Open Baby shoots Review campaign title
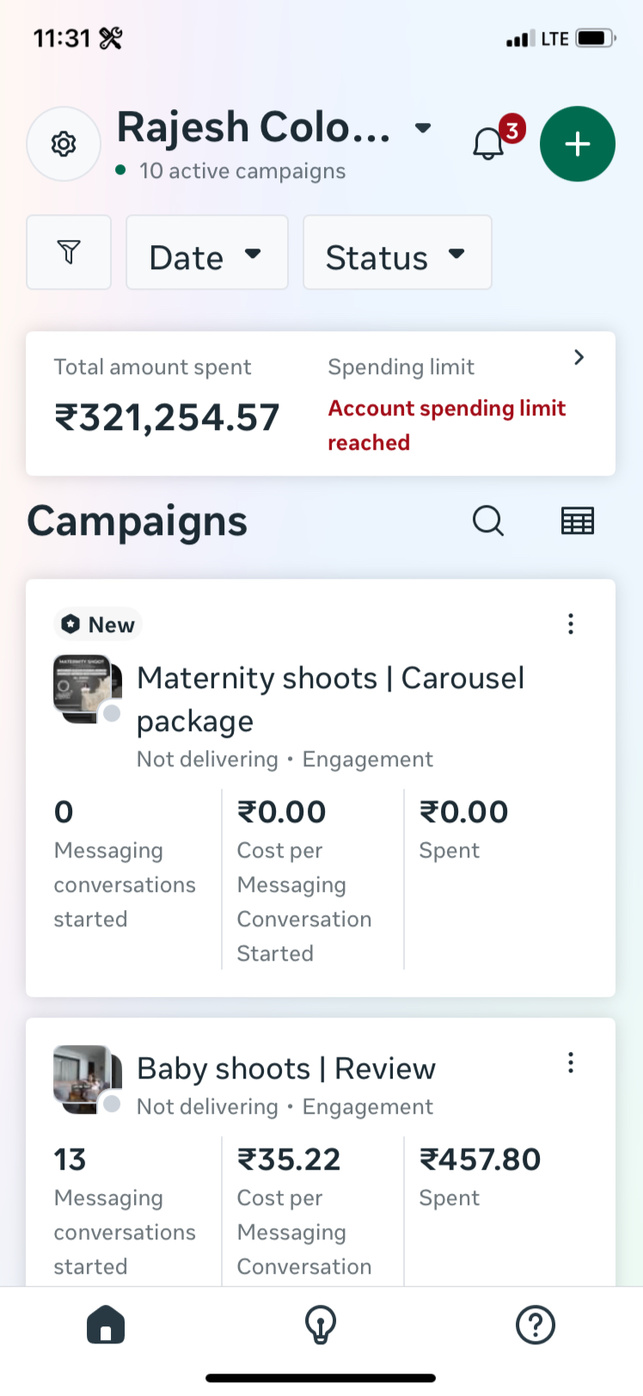This screenshot has height=1396, width=643. tap(286, 1068)
